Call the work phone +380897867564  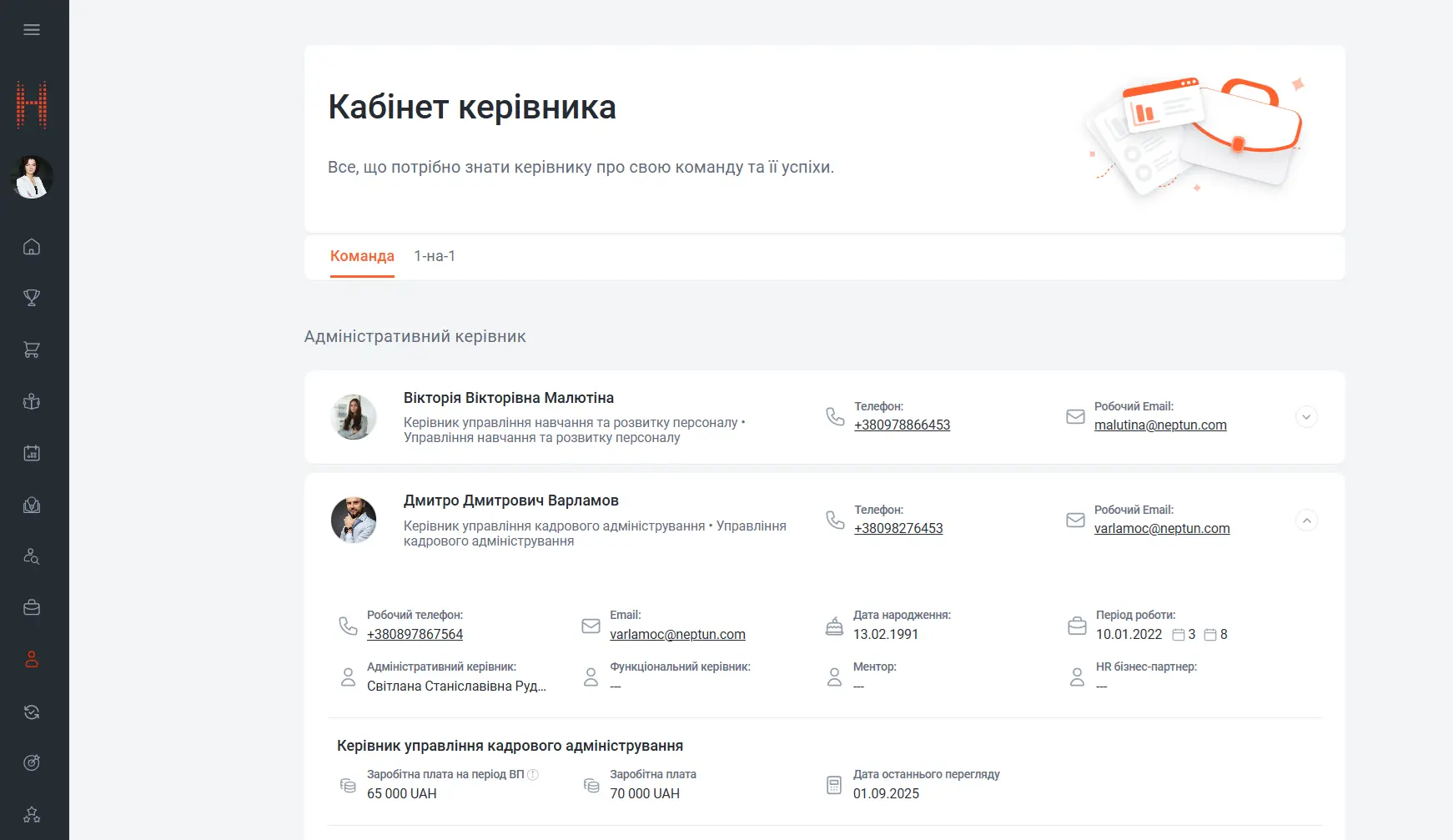click(x=415, y=634)
